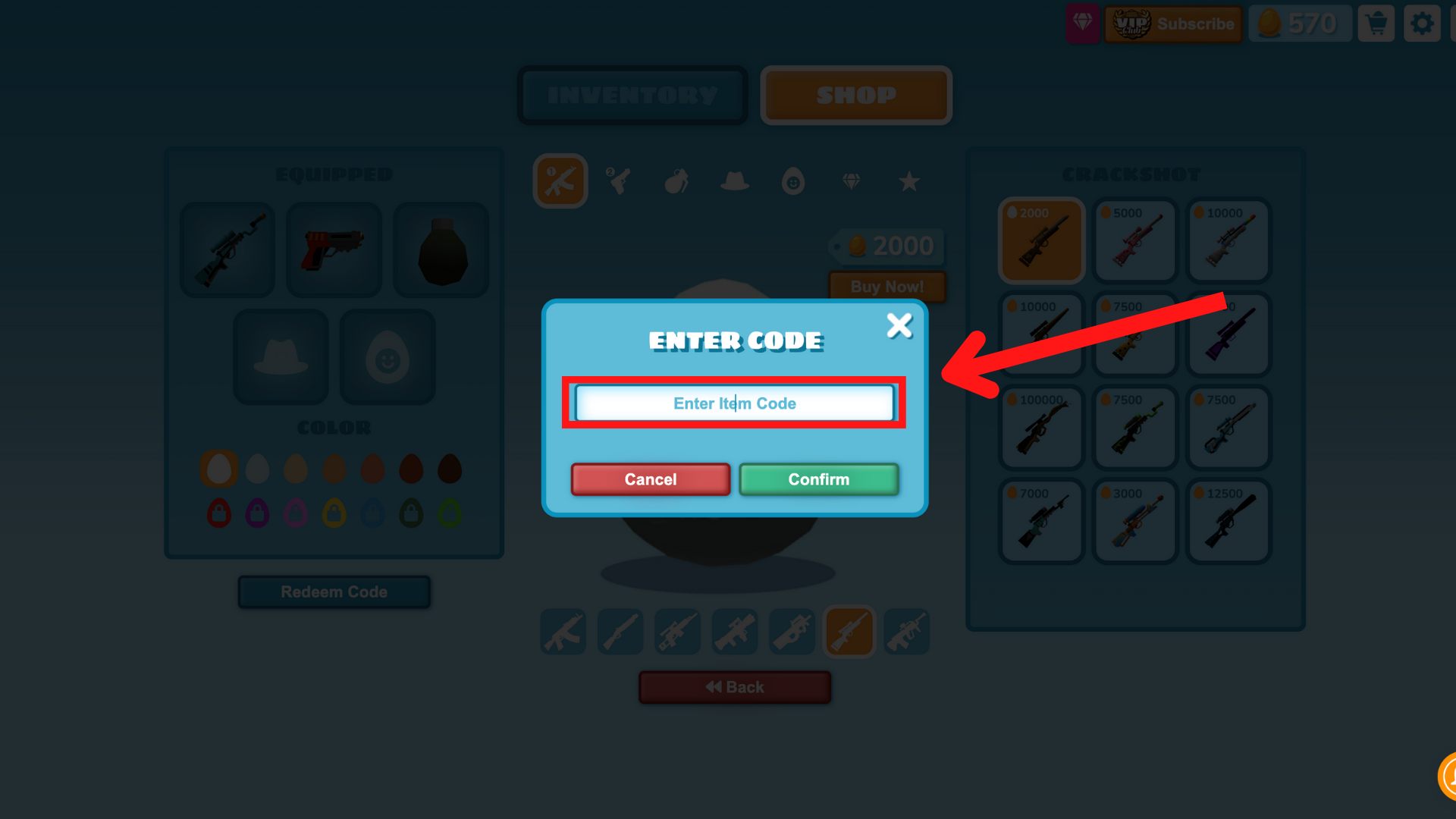Switch to the Shop tab
This screenshot has height=819, width=1456.
855,95
